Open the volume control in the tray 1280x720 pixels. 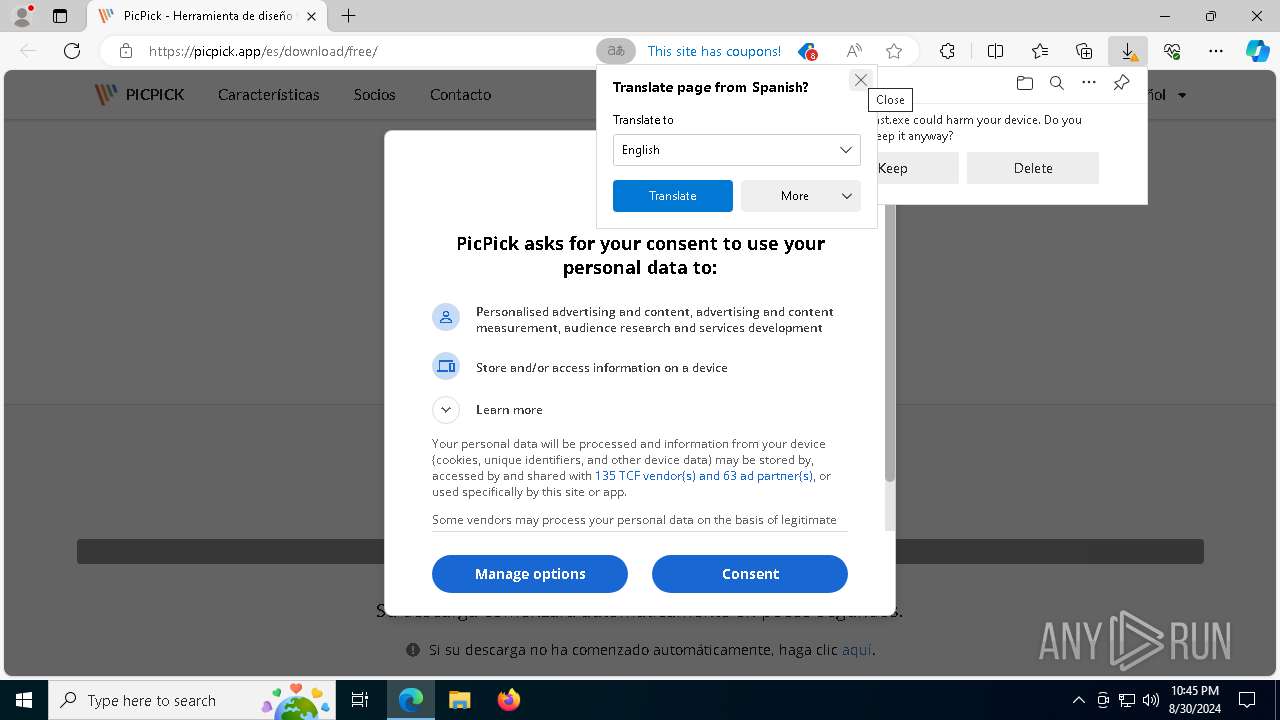click(1151, 700)
